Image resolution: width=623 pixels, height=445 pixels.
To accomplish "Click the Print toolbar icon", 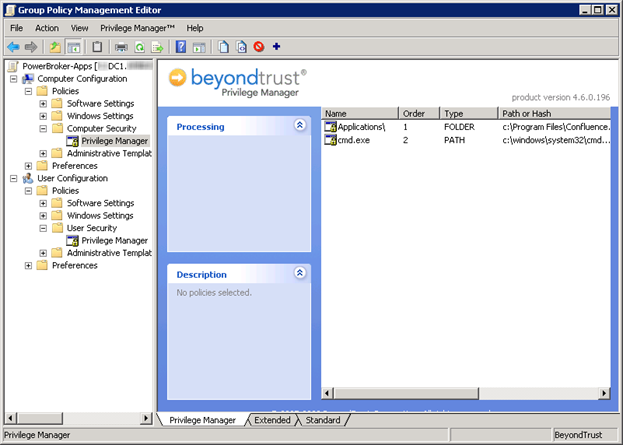I will (x=121, y=47).
